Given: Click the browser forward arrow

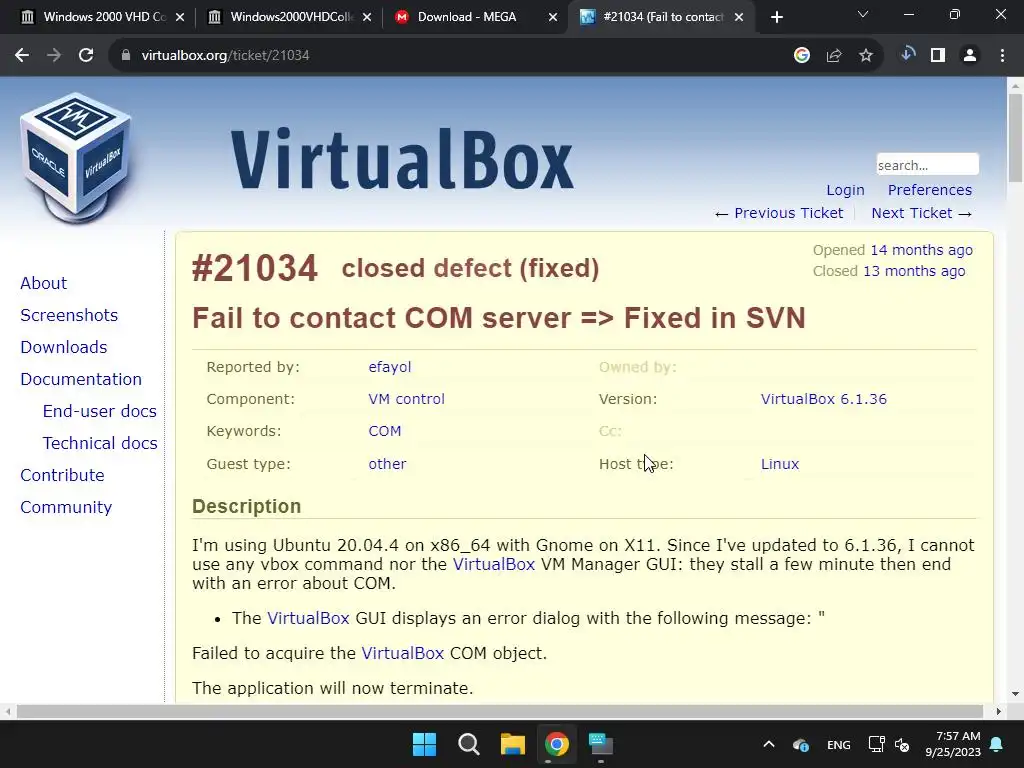Looking at the screenshot, I should (54, 56).
